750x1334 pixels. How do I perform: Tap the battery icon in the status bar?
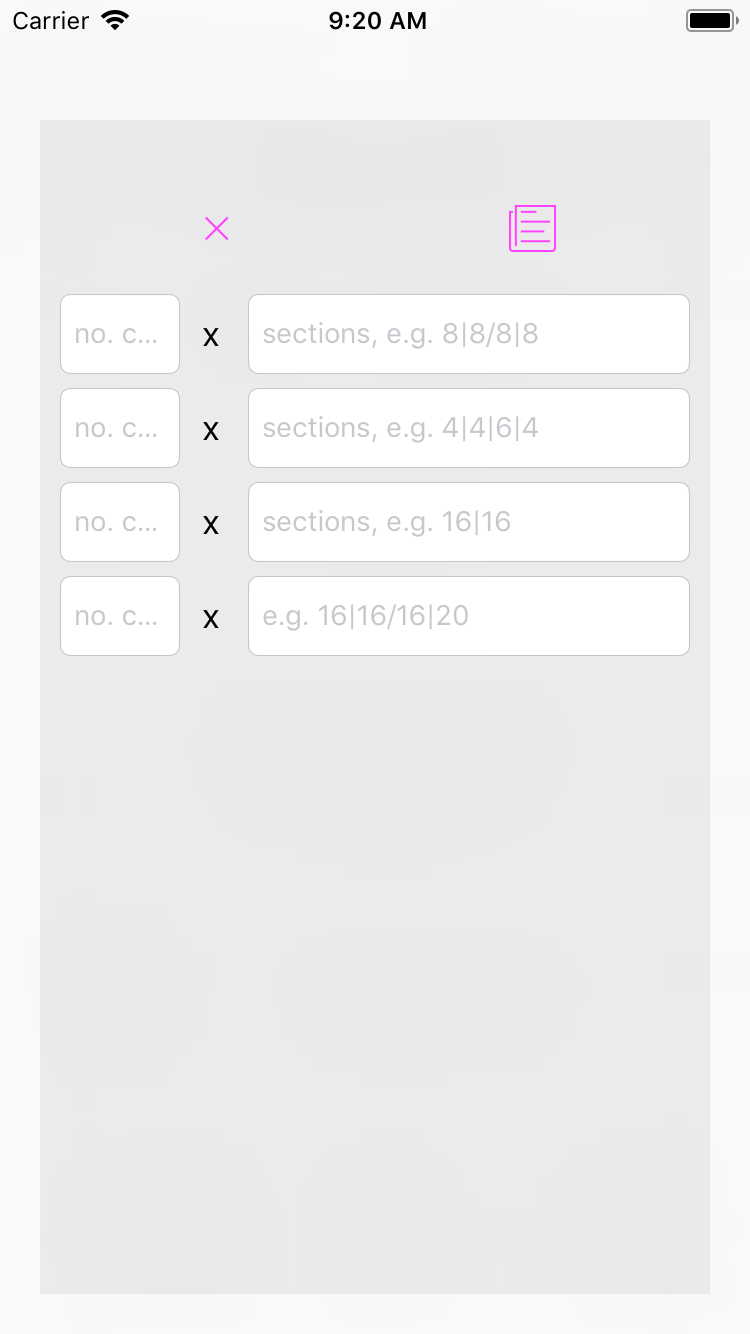pyautogui.click(x=711, y=19)
